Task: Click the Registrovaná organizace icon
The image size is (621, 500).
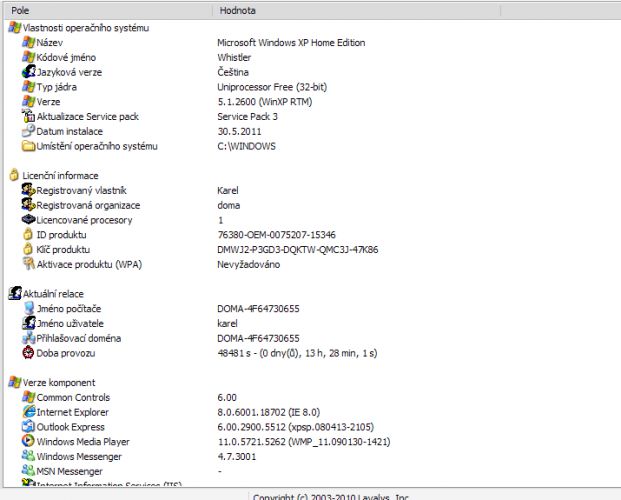Action: tap(29, 204)
